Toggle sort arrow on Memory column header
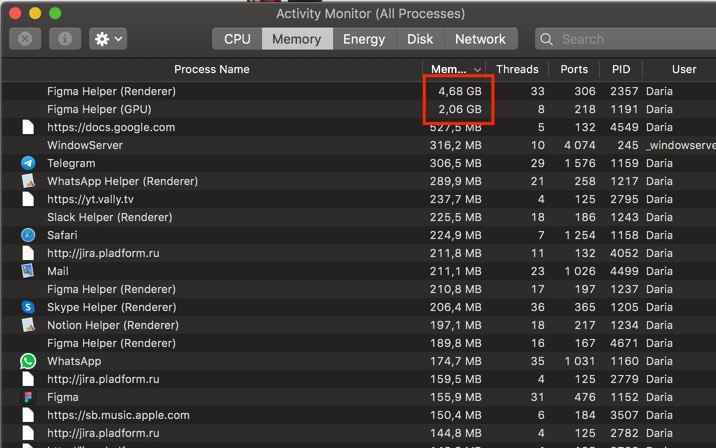716x448 pixels. pos(477,70)
